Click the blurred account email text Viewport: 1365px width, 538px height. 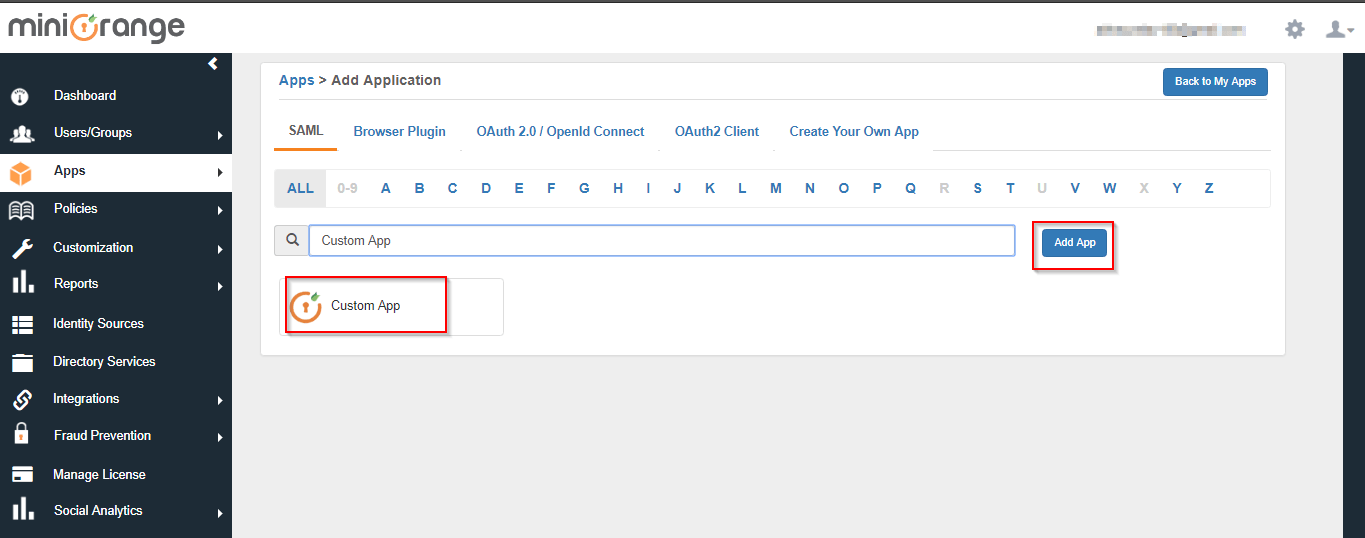[x=1172, y=30]
